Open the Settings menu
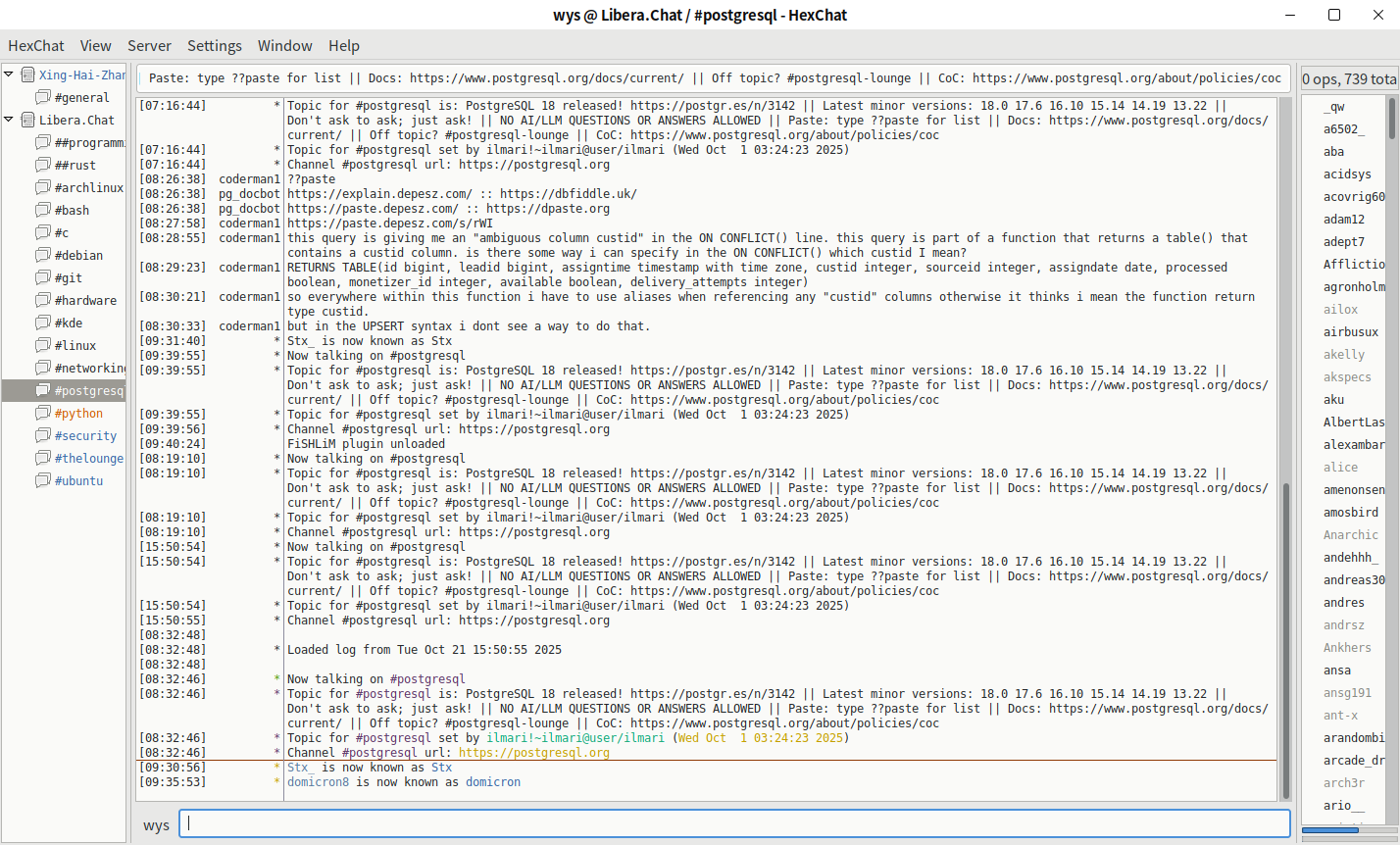The image size is (1400, 845). coord(214,45)
